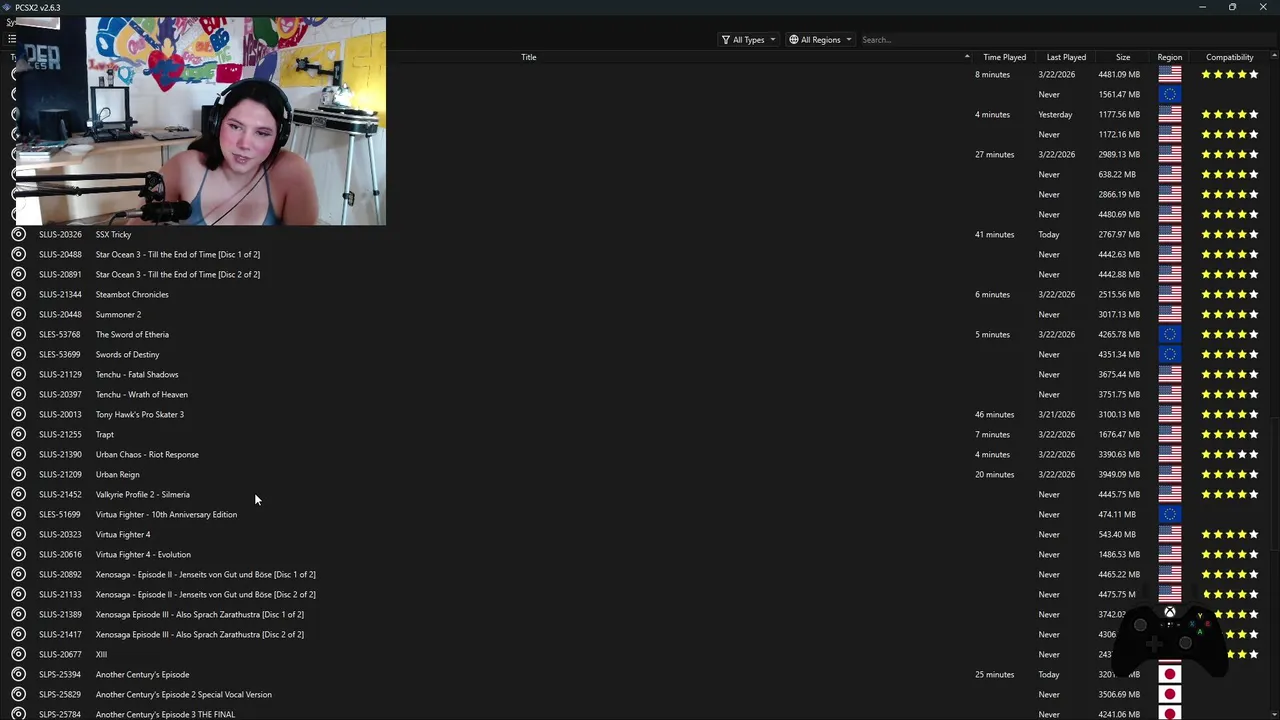This screenshot has height=720, width=1280.
Task: Click the 474.11 MB size cell
Action: (x=1117, y=514)
